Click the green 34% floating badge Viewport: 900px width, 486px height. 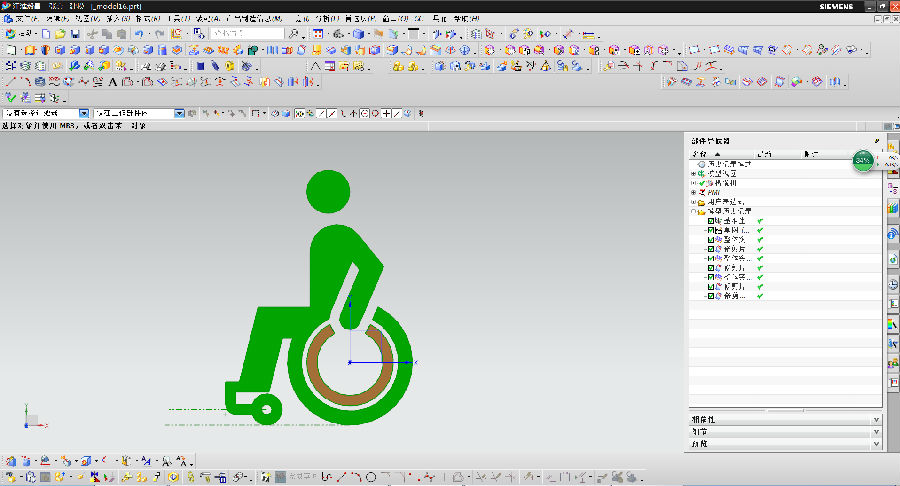[862, 160]
